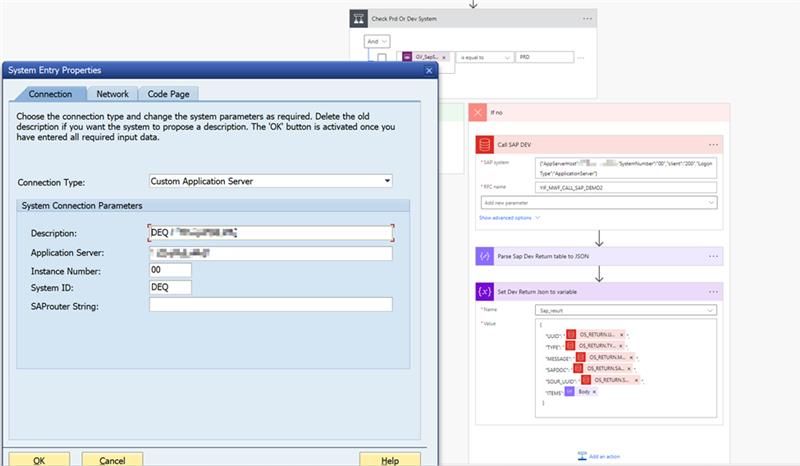Screen dimensions: 800x466
Task: Remove the OS_RETURN.SA... token after SAPDOC
Action: pos(629,369)
